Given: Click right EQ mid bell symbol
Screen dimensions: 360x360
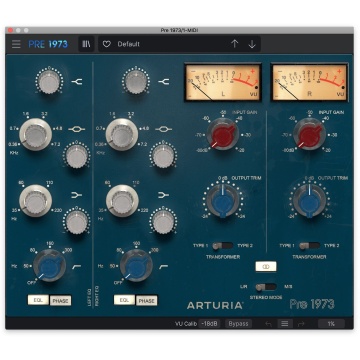Looking at the screenshot, I should pos(164,129).
